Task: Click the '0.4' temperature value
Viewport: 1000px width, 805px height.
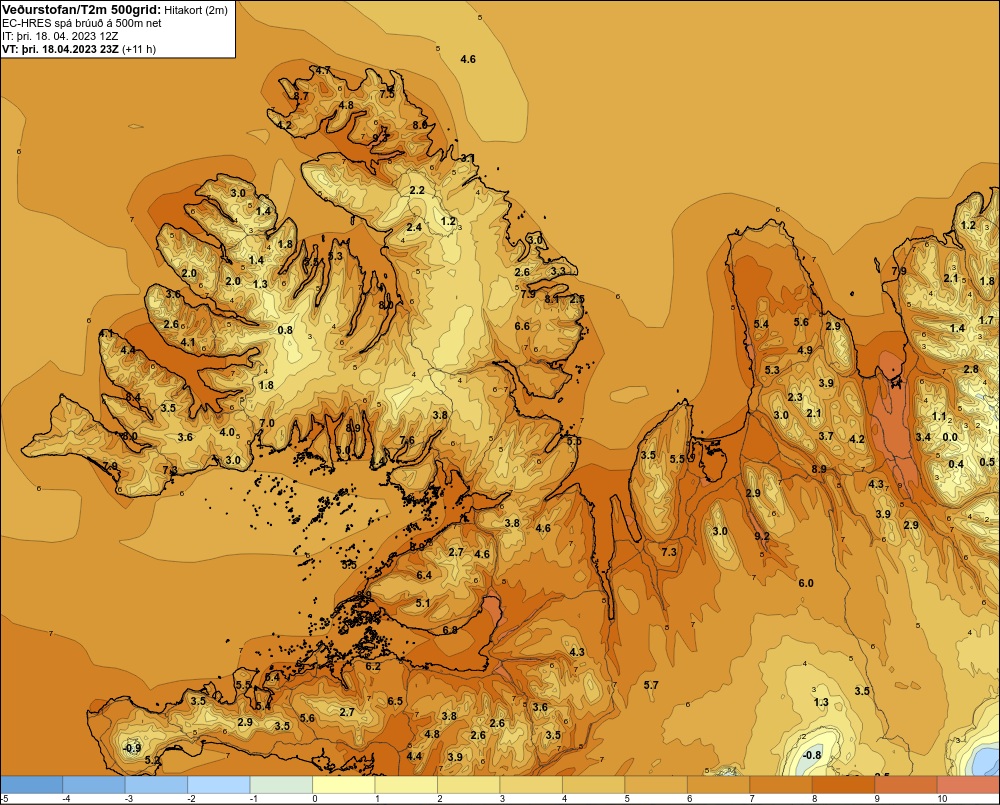Action: coord(956,464)
